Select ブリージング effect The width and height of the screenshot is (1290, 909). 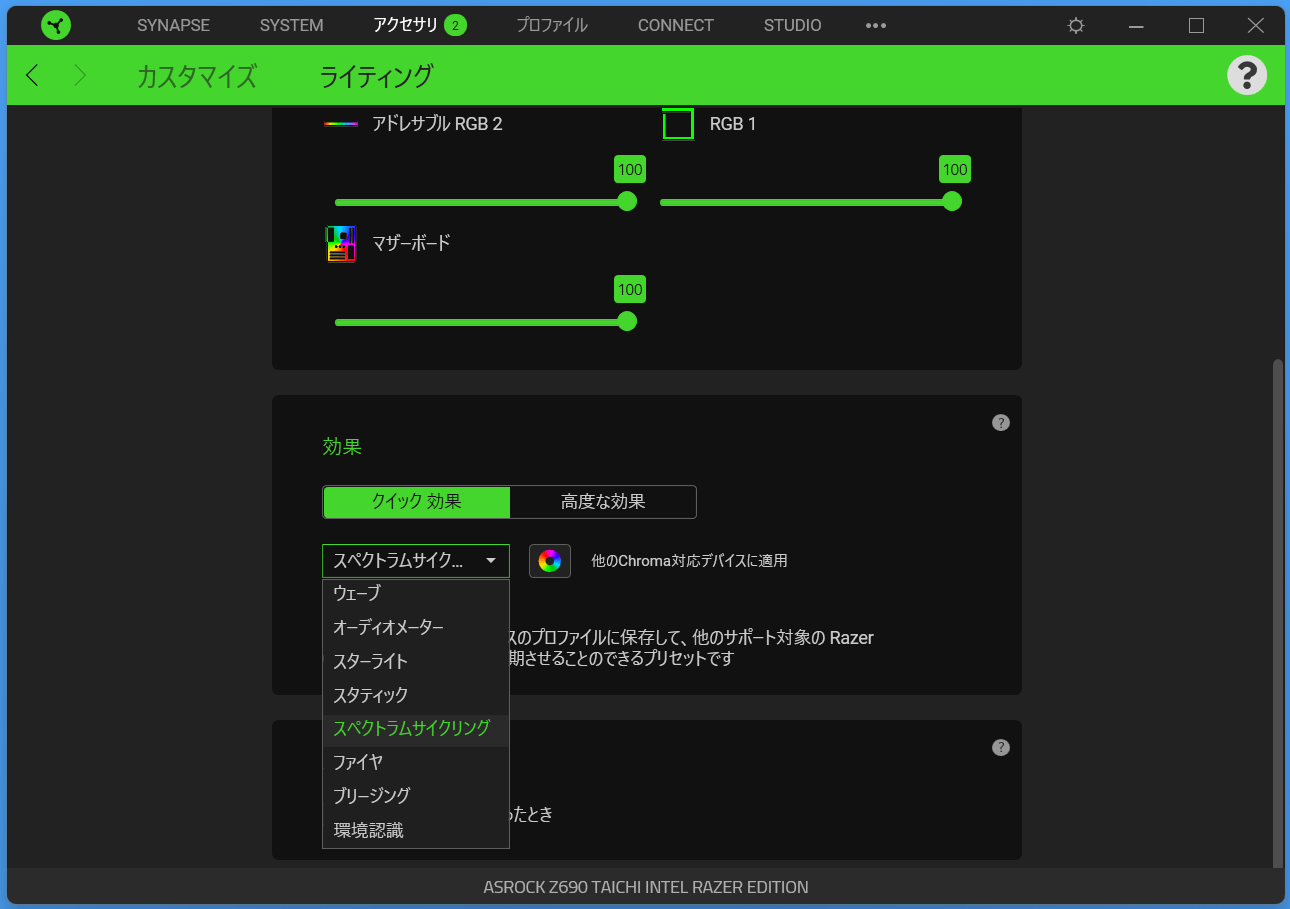point(416,796)
